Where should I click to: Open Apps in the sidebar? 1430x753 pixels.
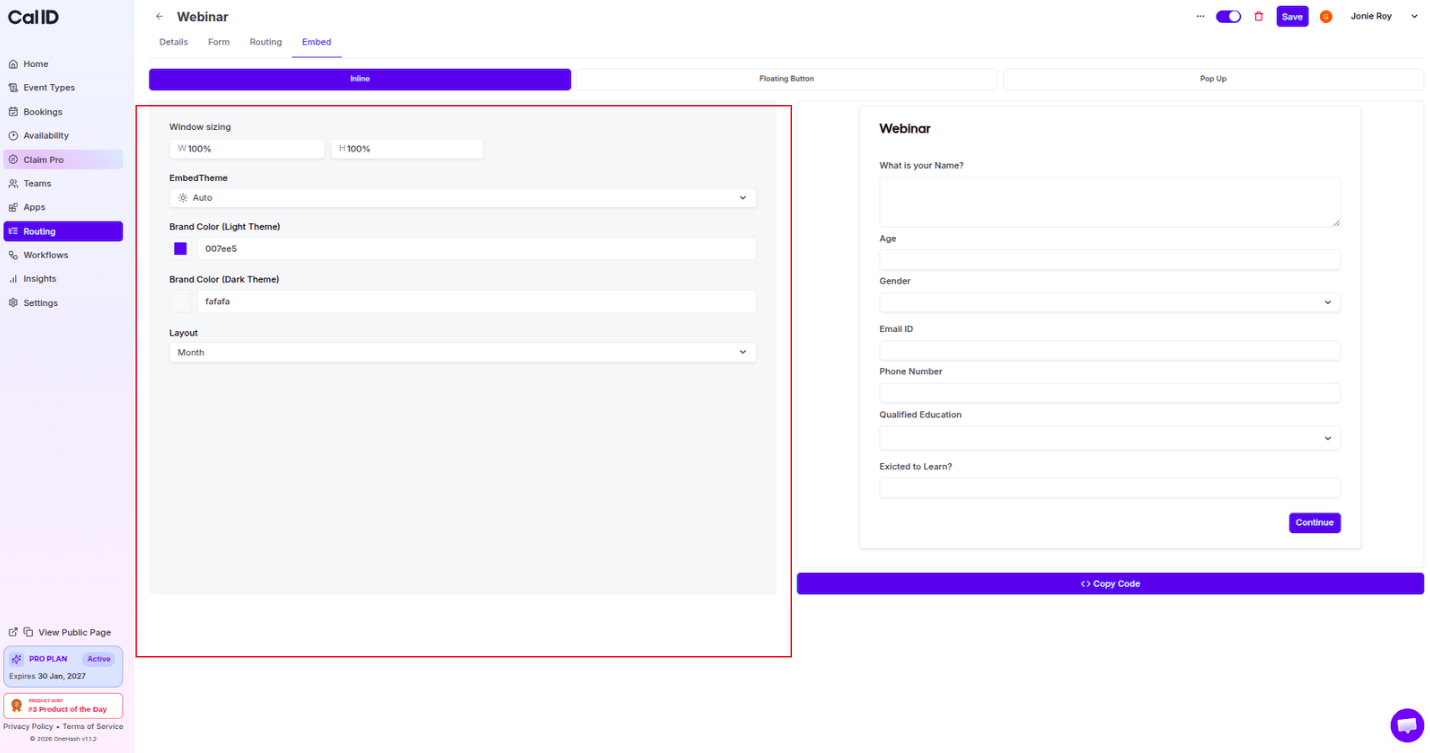click(x=63, y=207)
